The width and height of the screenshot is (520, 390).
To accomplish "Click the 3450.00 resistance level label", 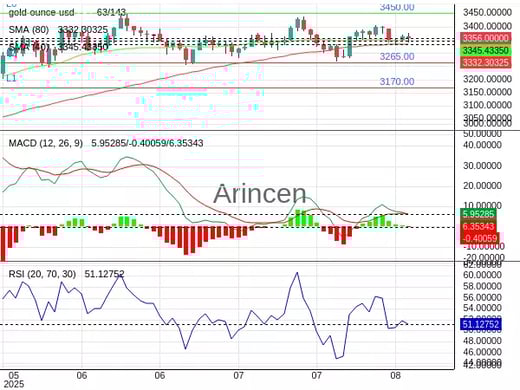I will point(397,7).
